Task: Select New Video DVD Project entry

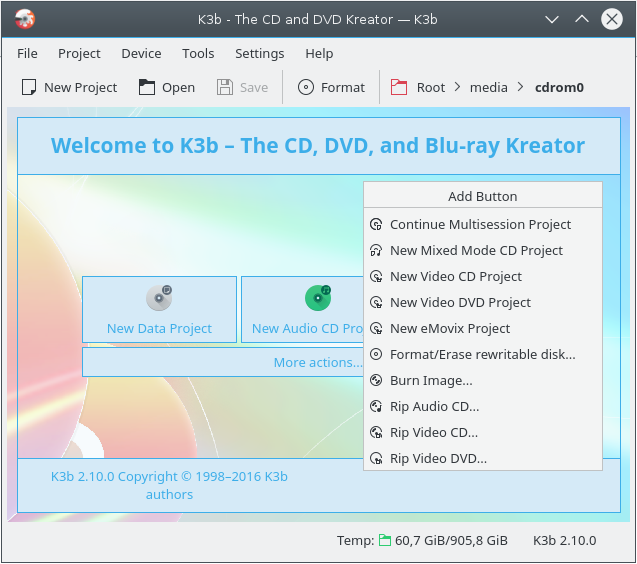Action: coord(460,303)
